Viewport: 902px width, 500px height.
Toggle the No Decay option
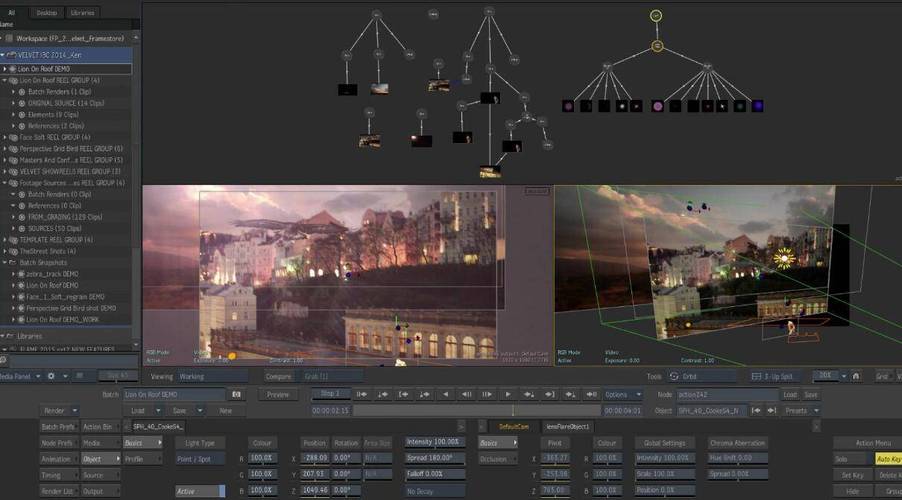coord(435,491)
